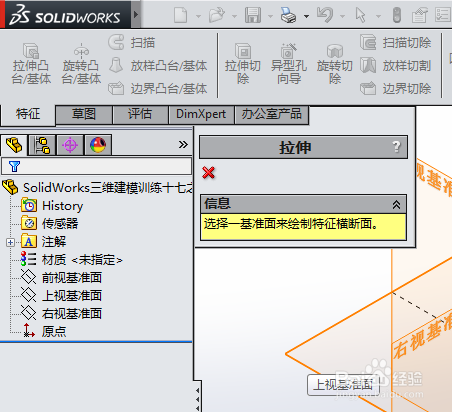Open the New document dropdown arrow

pyautogui.click(x=198, y=16)
